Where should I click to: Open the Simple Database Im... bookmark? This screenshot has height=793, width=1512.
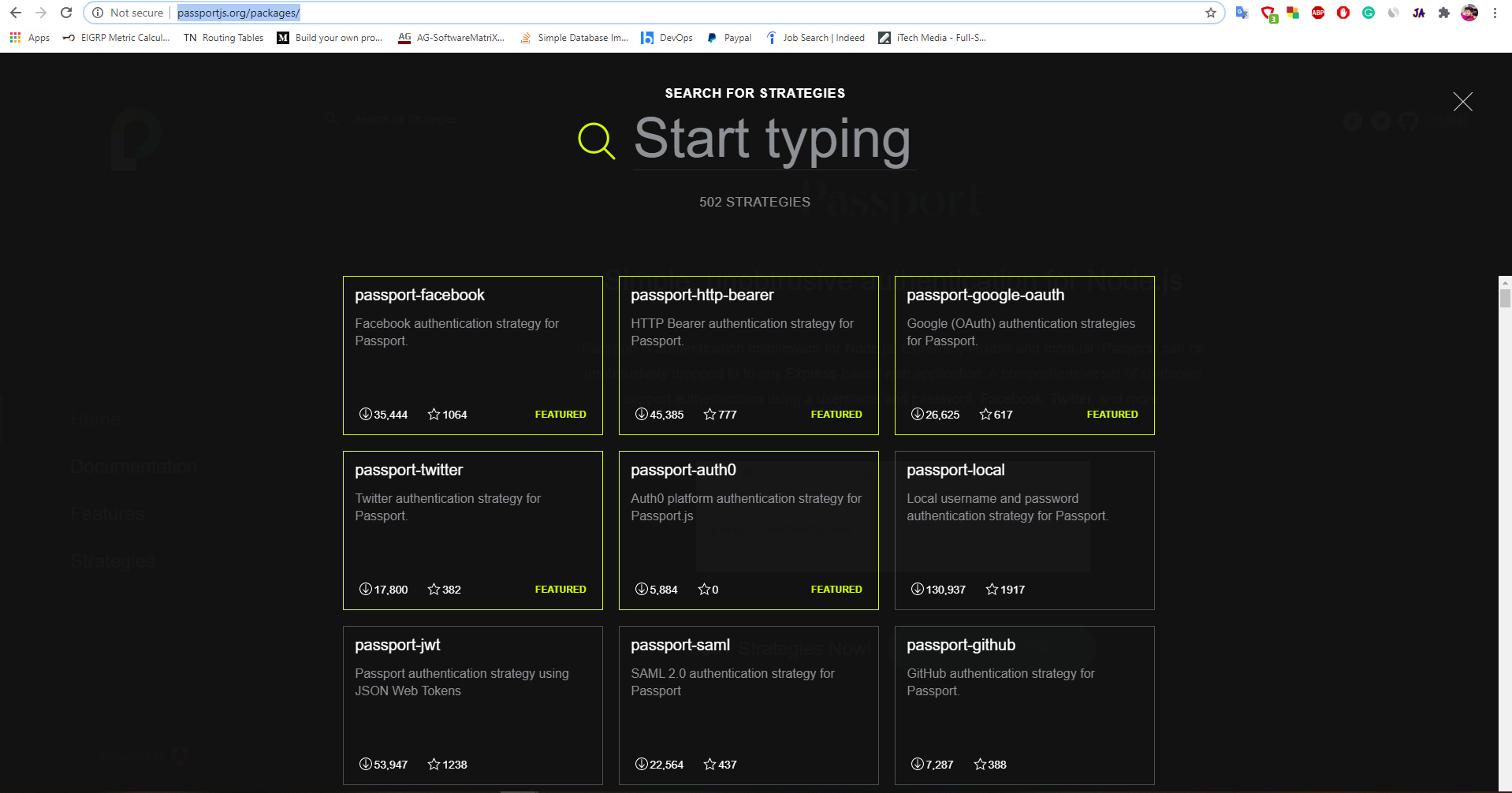tap(575, 38)
